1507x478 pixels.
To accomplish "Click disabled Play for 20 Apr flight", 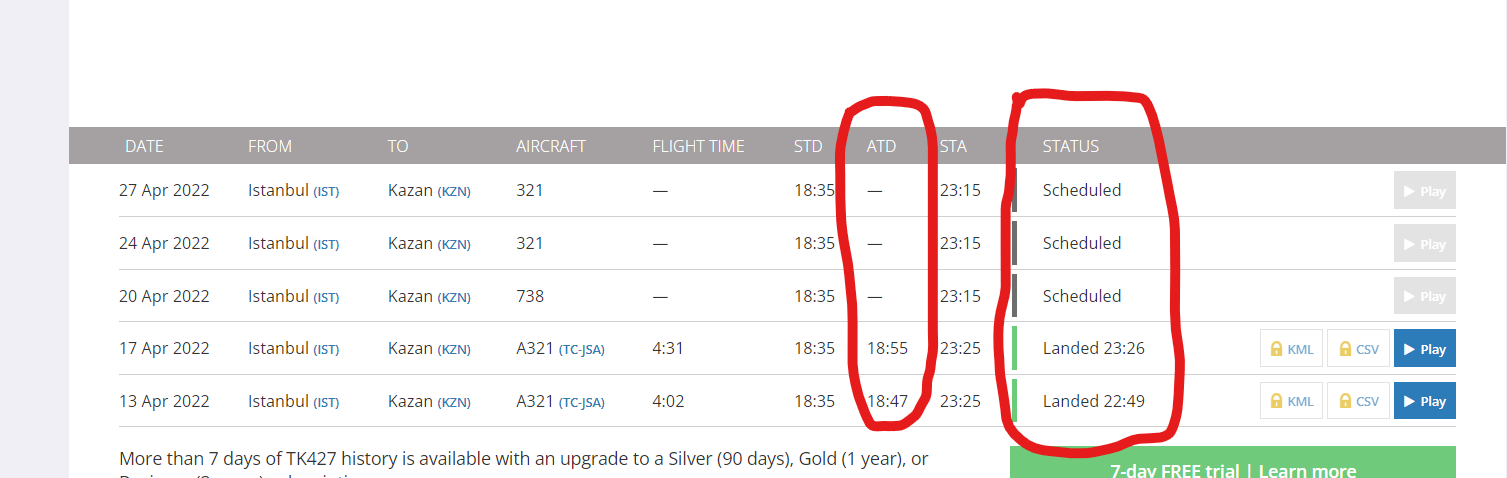I will pyautogui.click(x=1424, y=296).
